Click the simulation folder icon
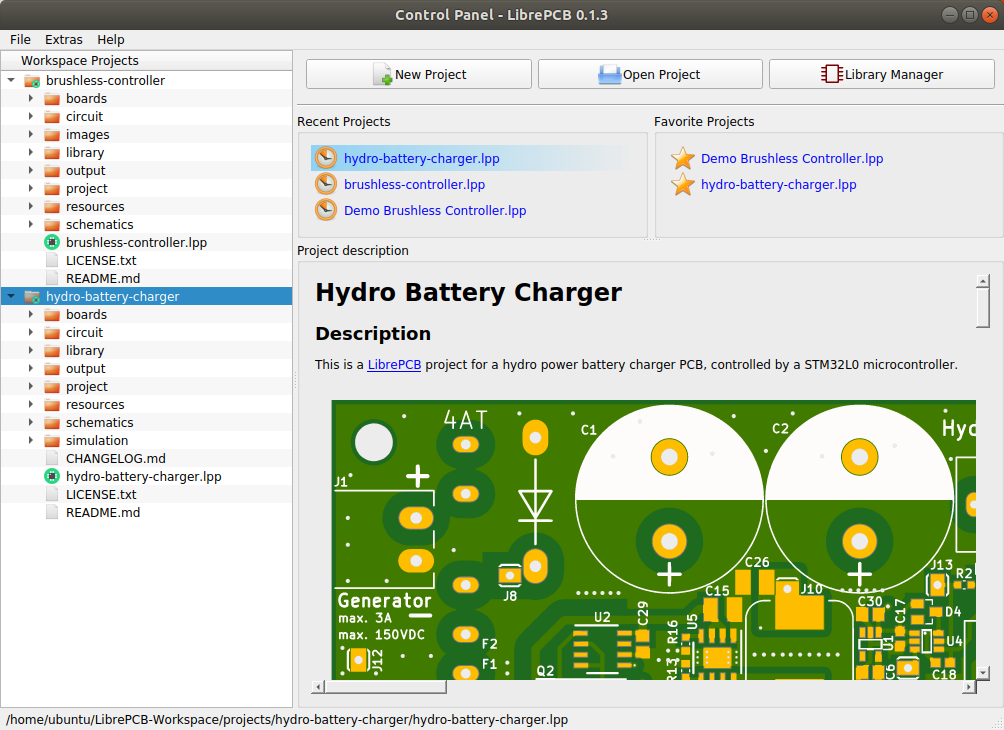 (52, 441)
